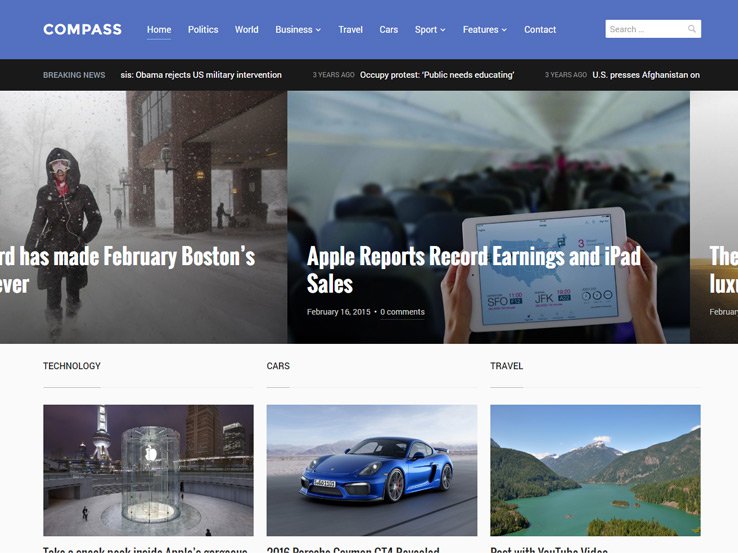The height and width of the screenshot is (553, 738).
Task: Open 'U.S. presses Afghanistan on' headline
Action: 646,75
